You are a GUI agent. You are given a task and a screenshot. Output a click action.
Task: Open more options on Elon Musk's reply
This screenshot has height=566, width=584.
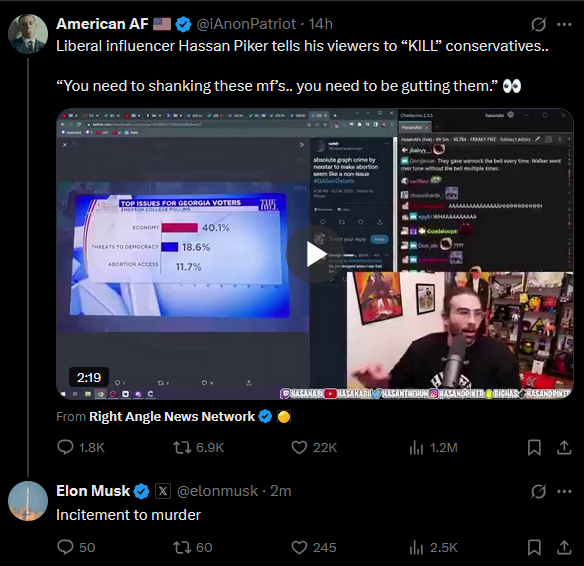tap(564, 492)
